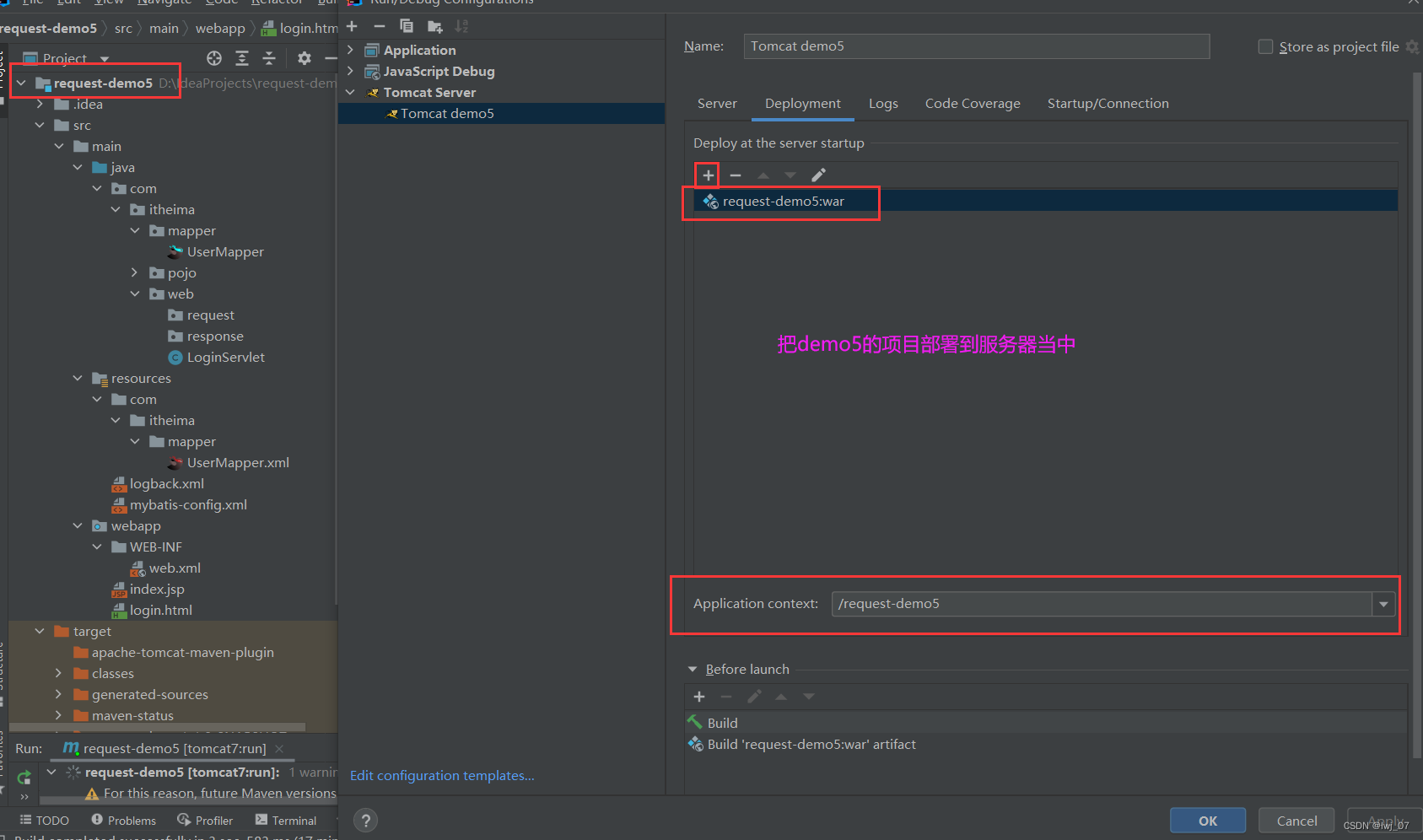Viewport: 1423px width, 840px height.
Task: Open the Code Coverage tab
Action: 973,103
